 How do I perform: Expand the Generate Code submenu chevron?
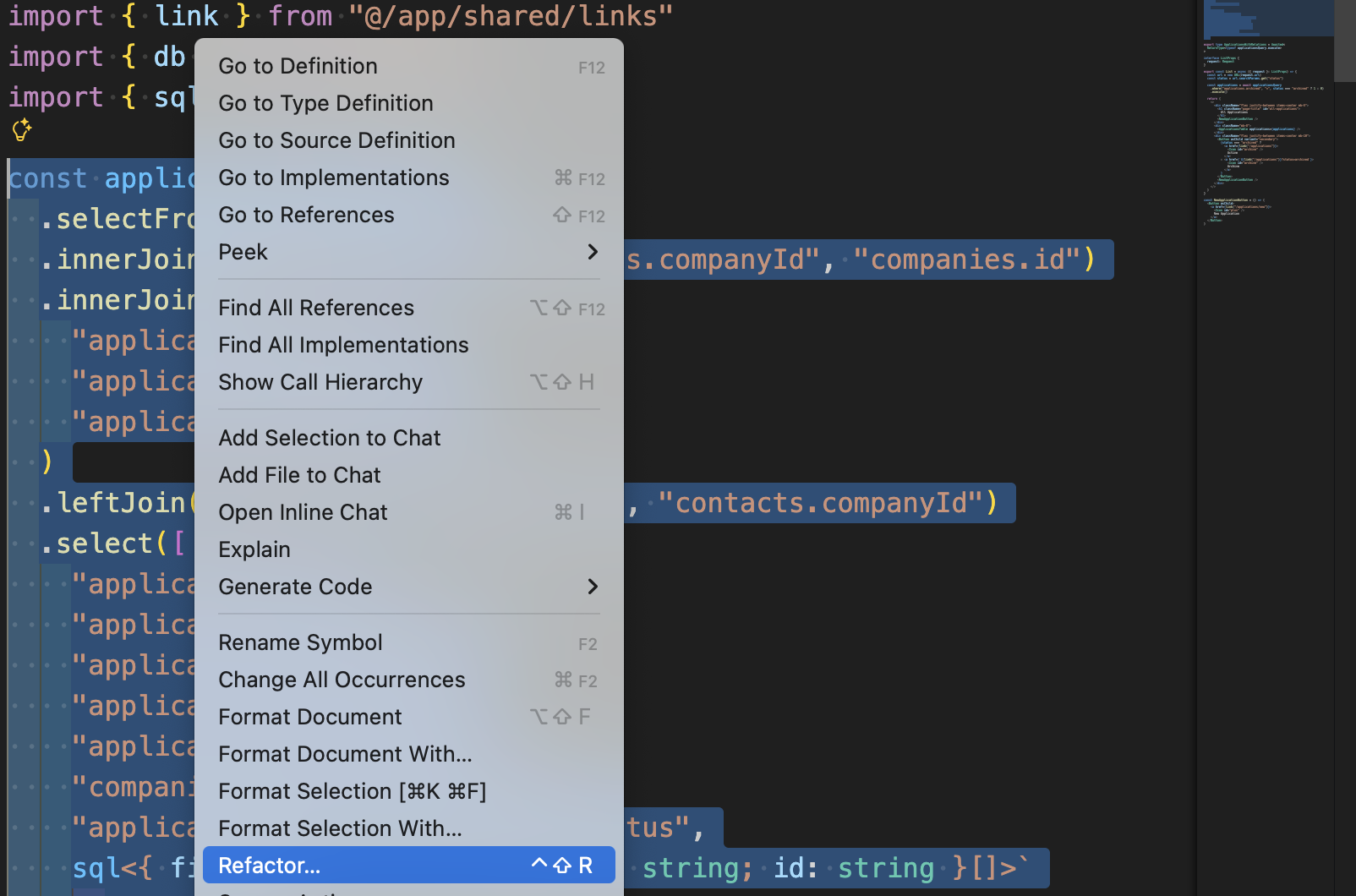593,587
